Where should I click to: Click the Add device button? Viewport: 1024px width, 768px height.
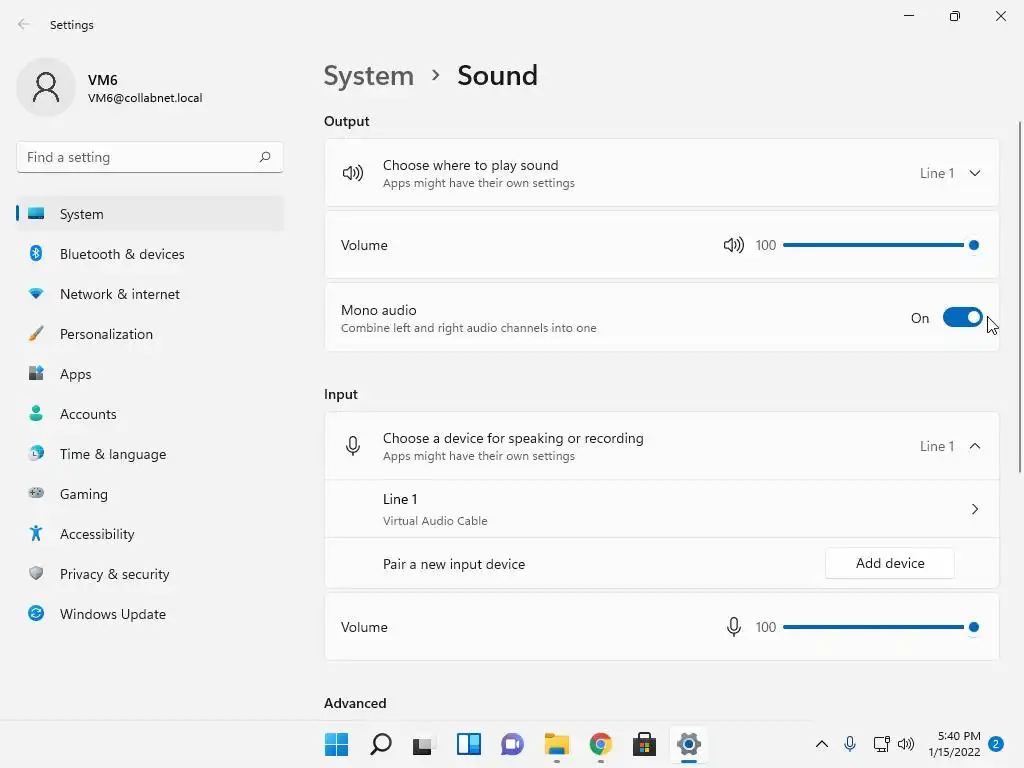[x=889, y=563]
